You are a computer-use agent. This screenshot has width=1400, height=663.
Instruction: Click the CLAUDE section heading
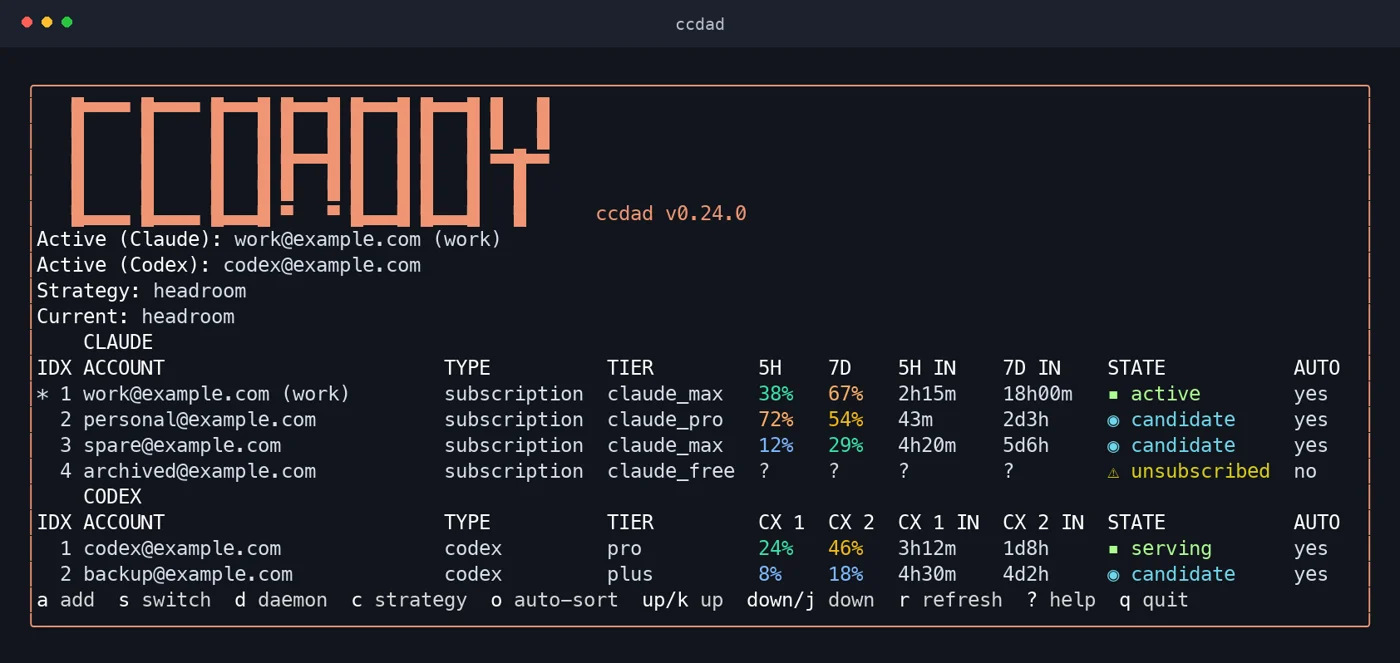coord(118,342)
